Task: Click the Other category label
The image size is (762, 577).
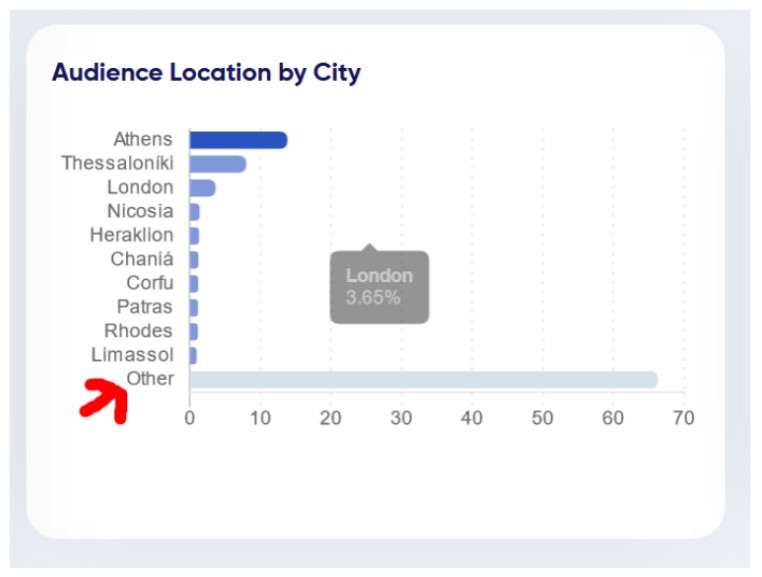Action: [150, 378]
